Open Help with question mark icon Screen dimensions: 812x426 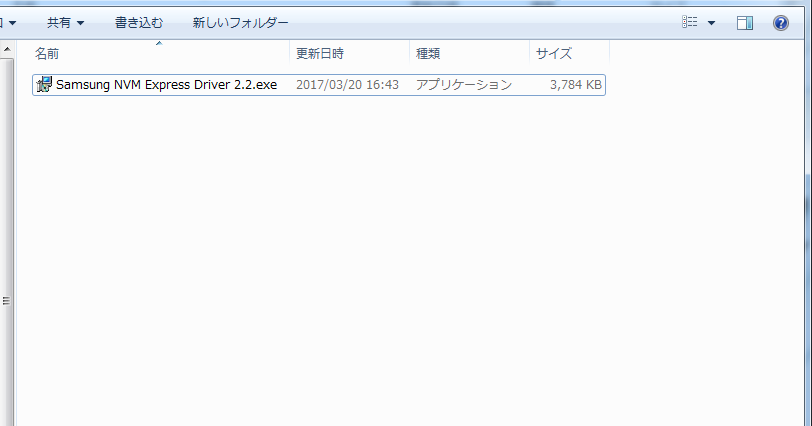pyautogui.click(x=780, y=23)
